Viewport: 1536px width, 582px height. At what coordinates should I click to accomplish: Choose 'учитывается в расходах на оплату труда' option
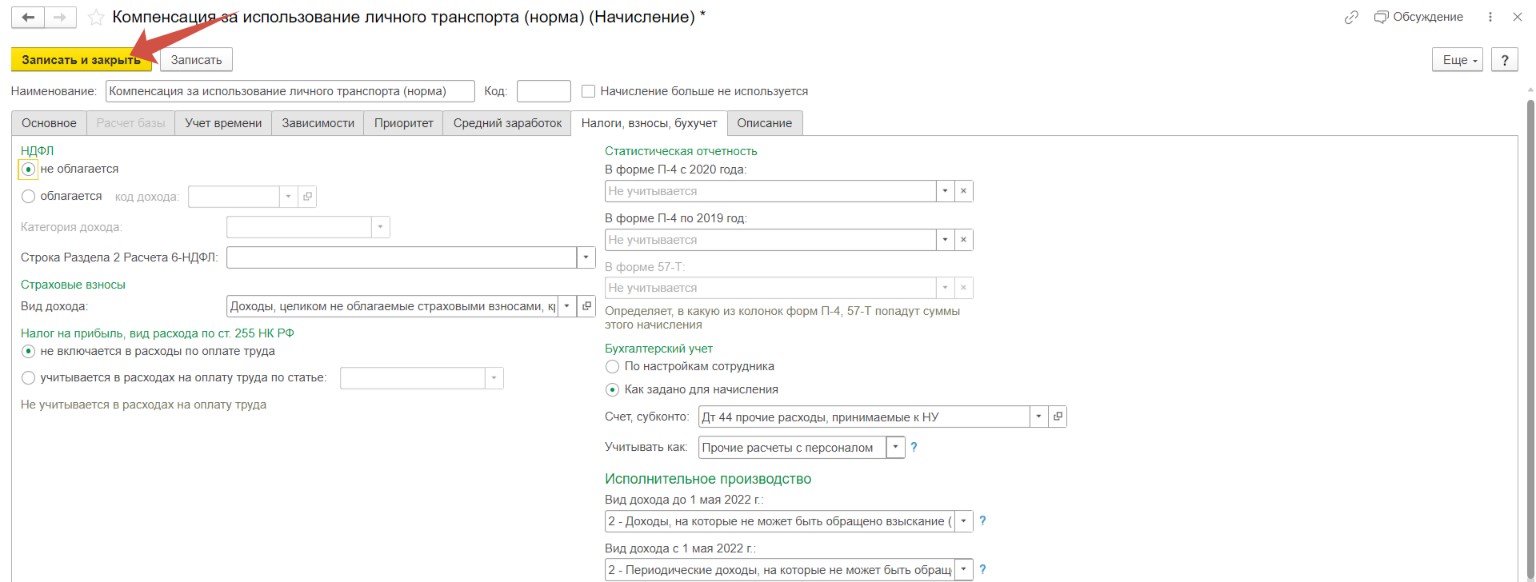pos(28,378)
